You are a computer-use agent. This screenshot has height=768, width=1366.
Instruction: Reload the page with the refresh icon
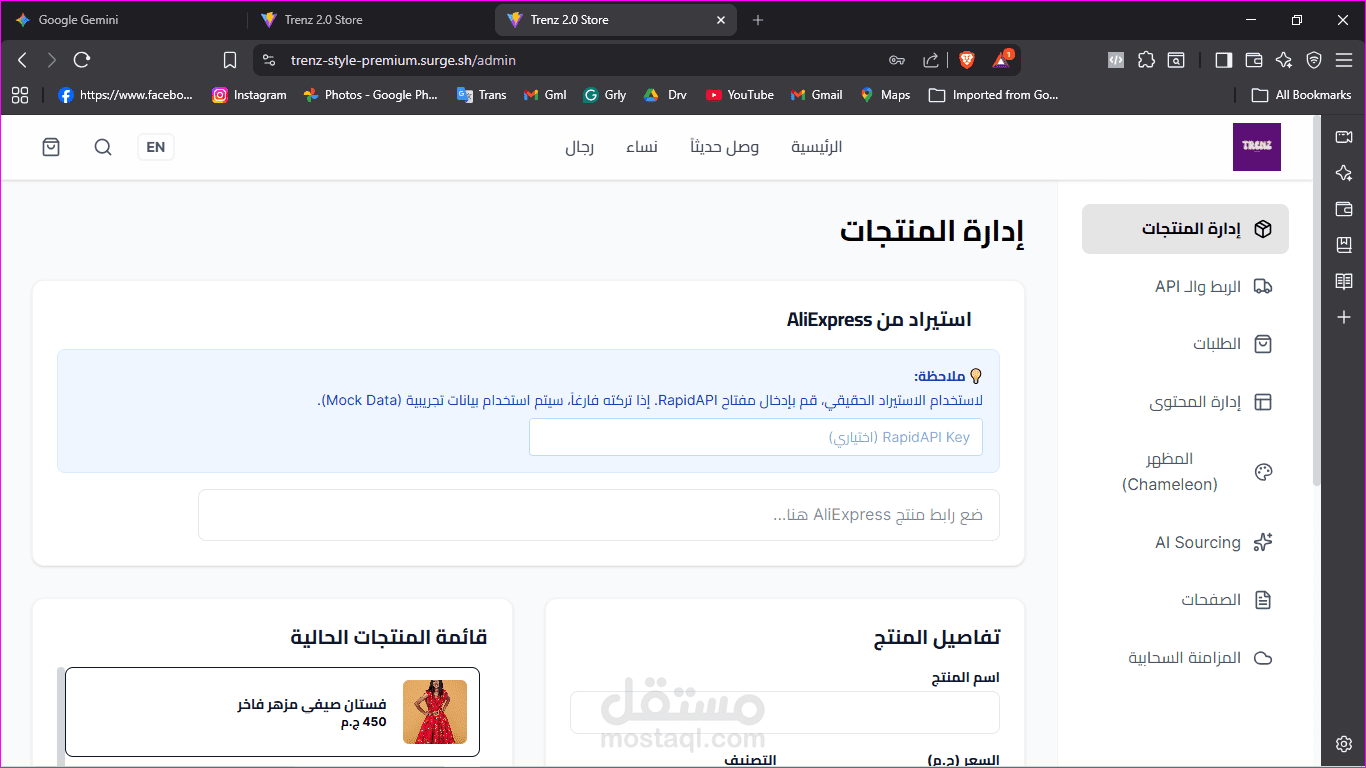(x=82, y=60)
